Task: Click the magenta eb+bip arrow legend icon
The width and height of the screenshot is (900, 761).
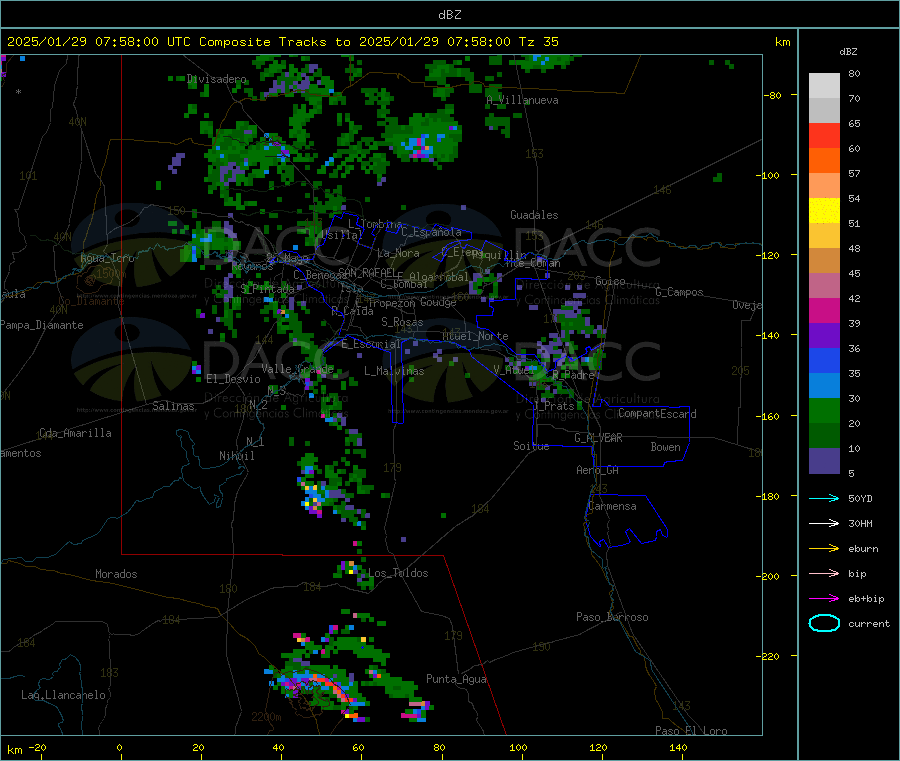Action: (x=824, y=599)
